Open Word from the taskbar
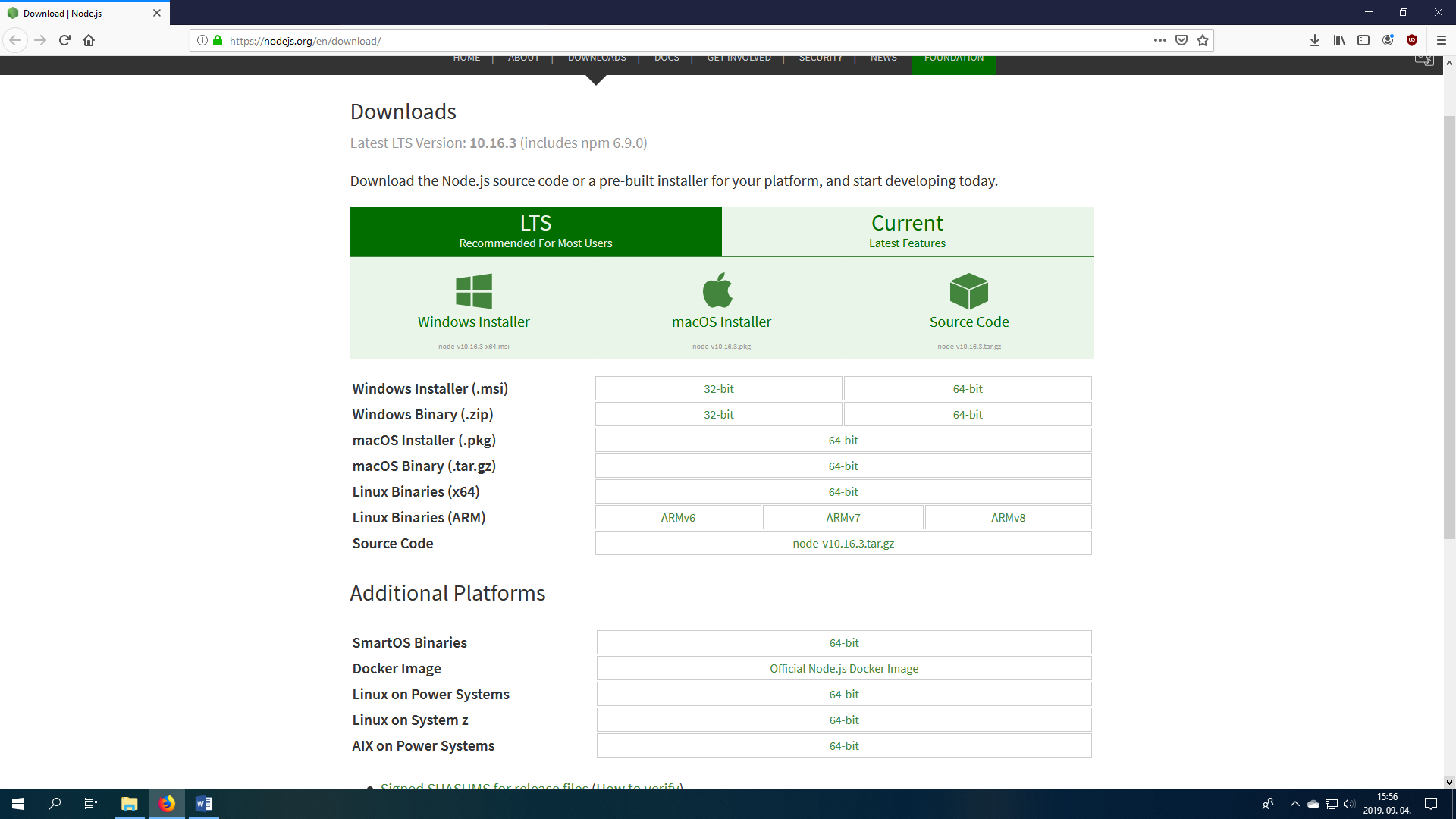The width and height of the screenshot is (1456, 819). coord(204,804)
